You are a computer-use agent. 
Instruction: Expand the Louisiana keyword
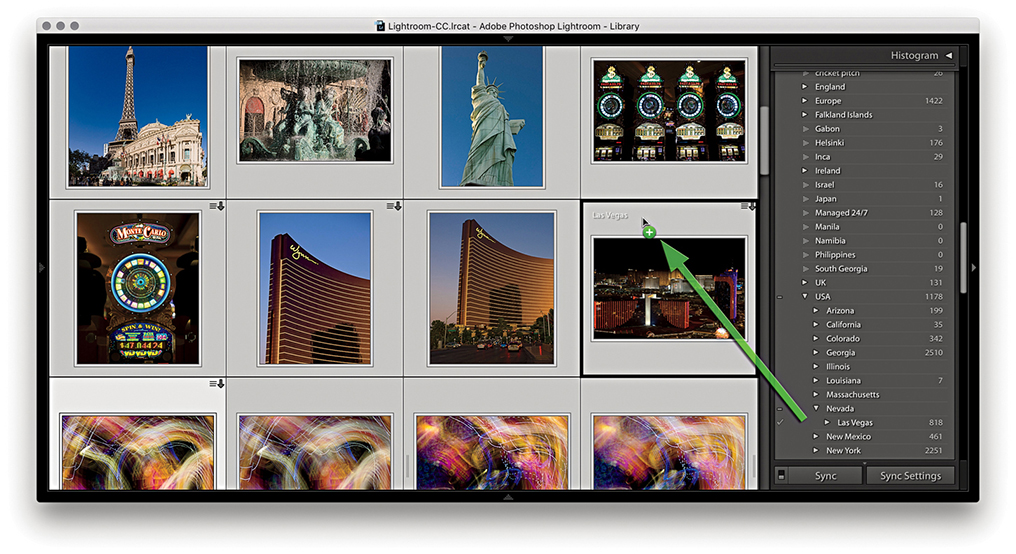tap(816, 380)
